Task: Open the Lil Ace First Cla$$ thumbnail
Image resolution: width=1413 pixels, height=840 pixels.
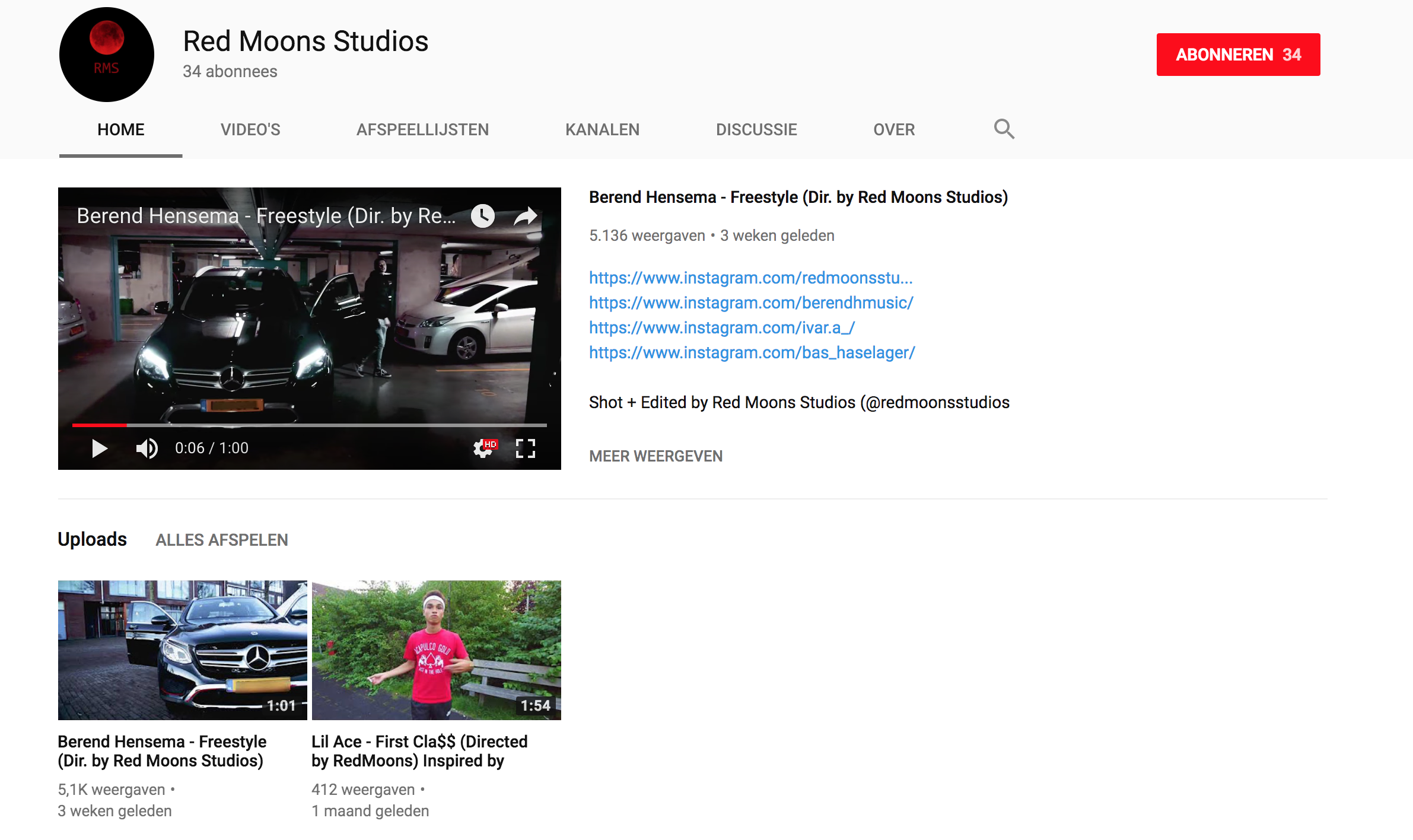Action: click(x=436, y=650)
